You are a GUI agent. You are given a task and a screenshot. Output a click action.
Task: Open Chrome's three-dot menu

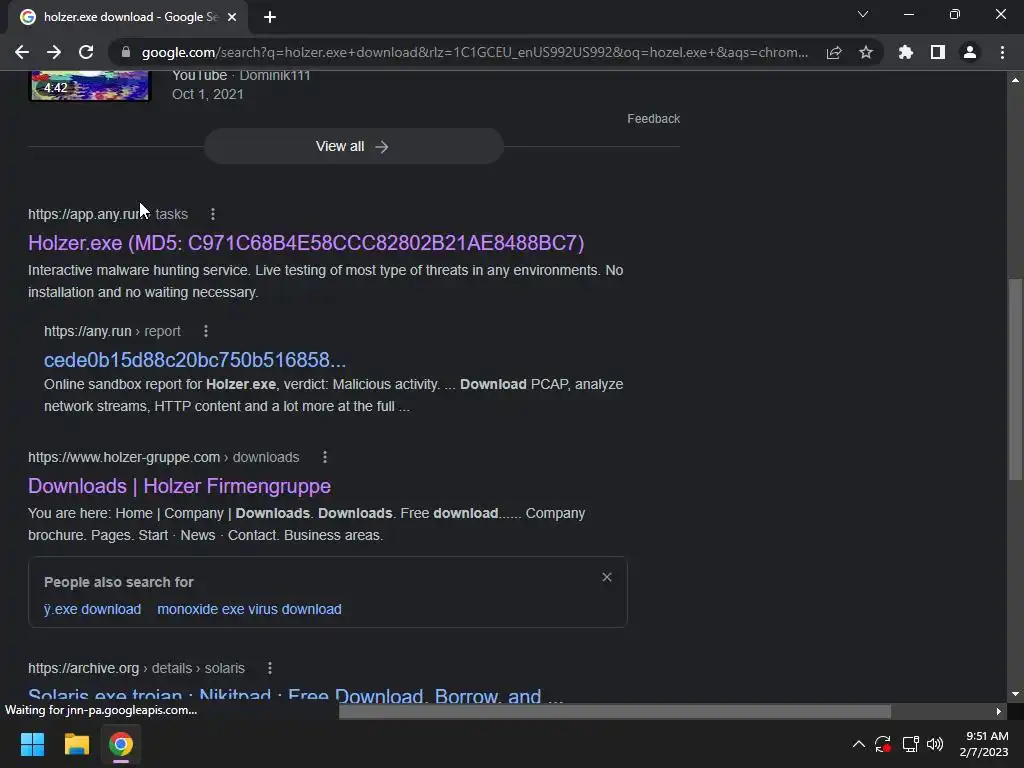click(x=1002, y=52)
